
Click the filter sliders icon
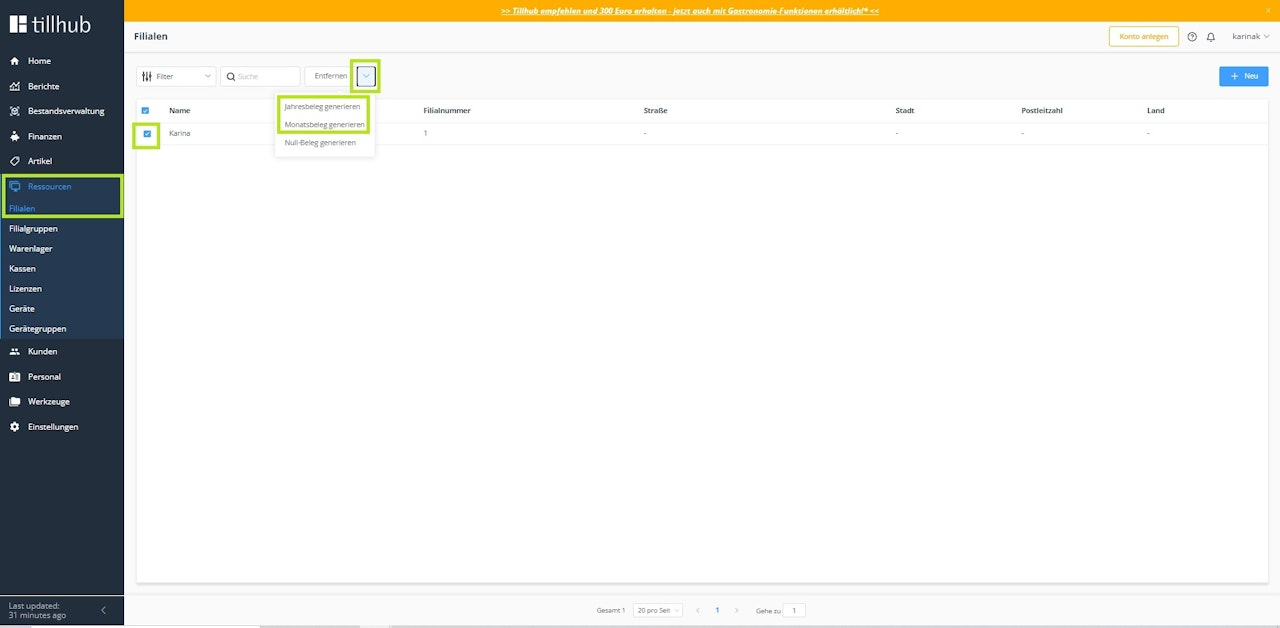click(147, 76)
